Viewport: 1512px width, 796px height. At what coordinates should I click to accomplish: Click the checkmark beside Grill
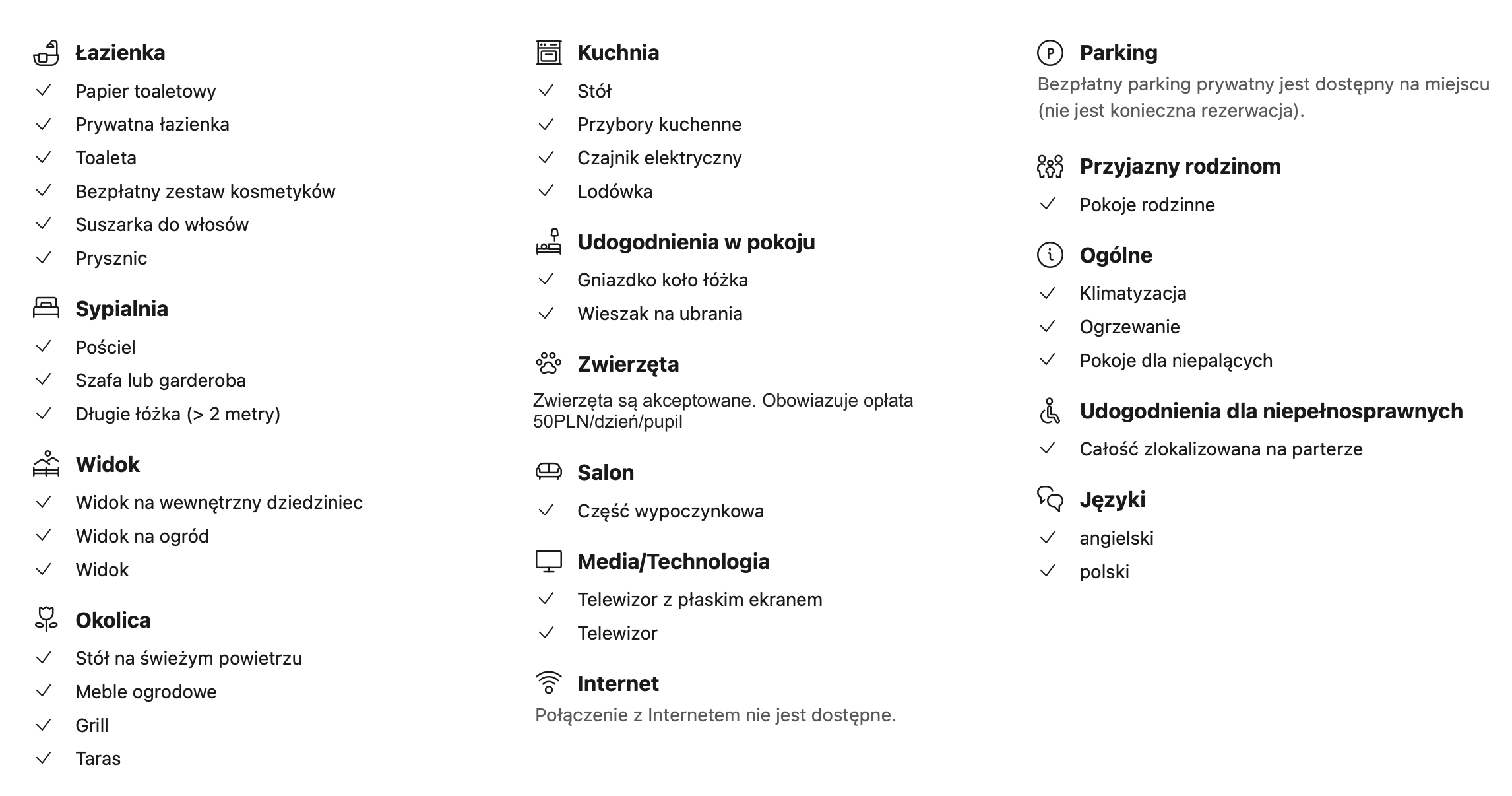(44, 725)
